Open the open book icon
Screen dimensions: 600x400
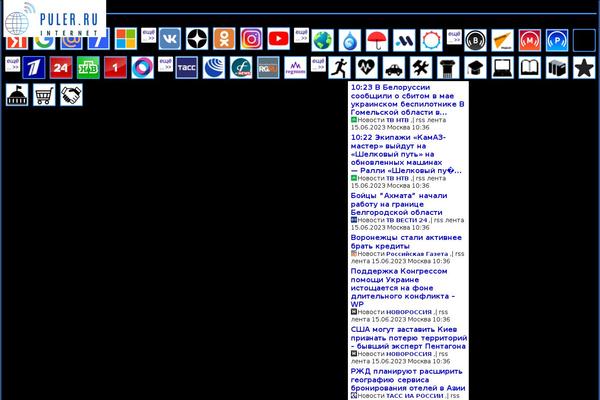pos(530,68)
